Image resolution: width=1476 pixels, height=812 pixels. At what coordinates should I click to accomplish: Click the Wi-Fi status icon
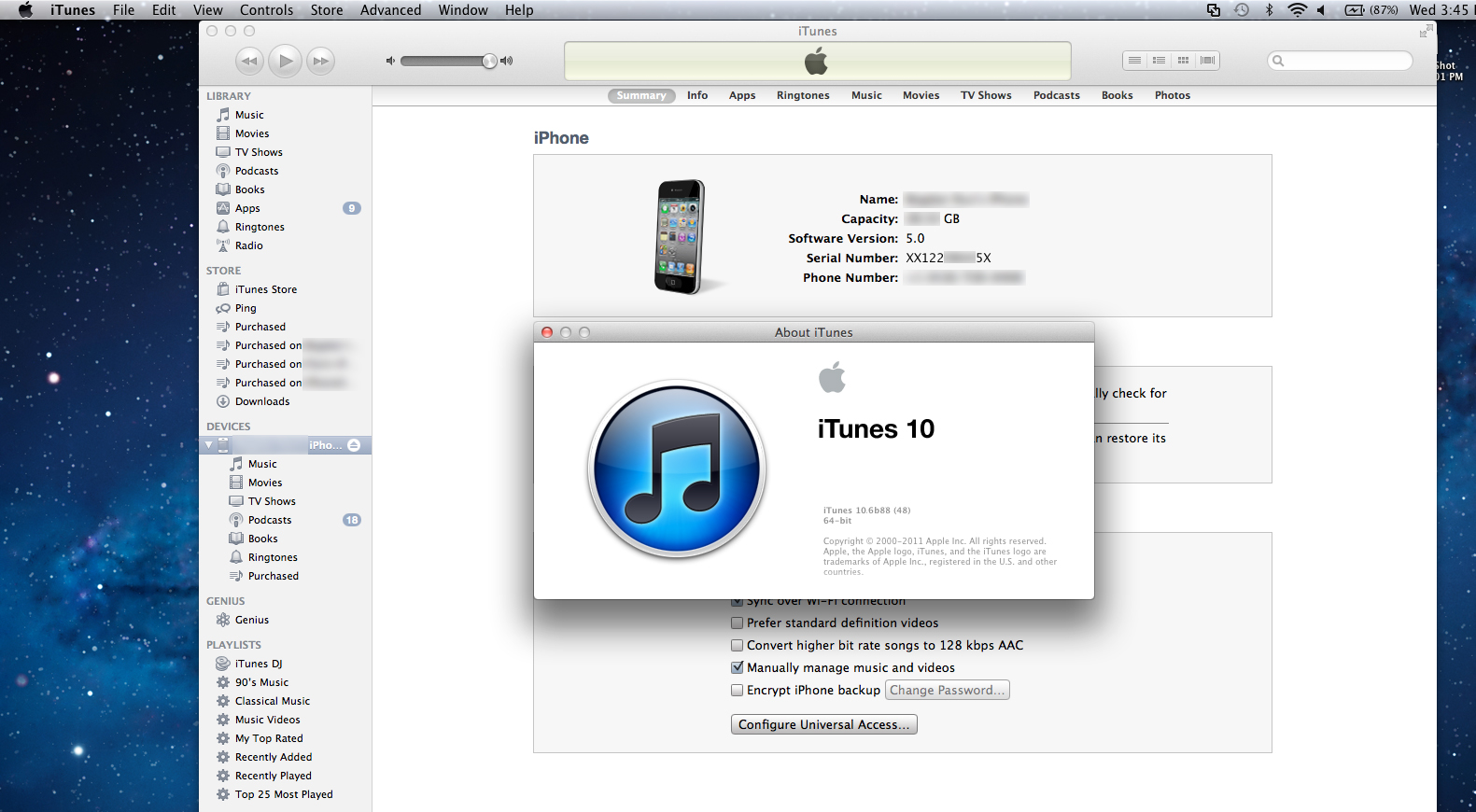point(1297,10)
